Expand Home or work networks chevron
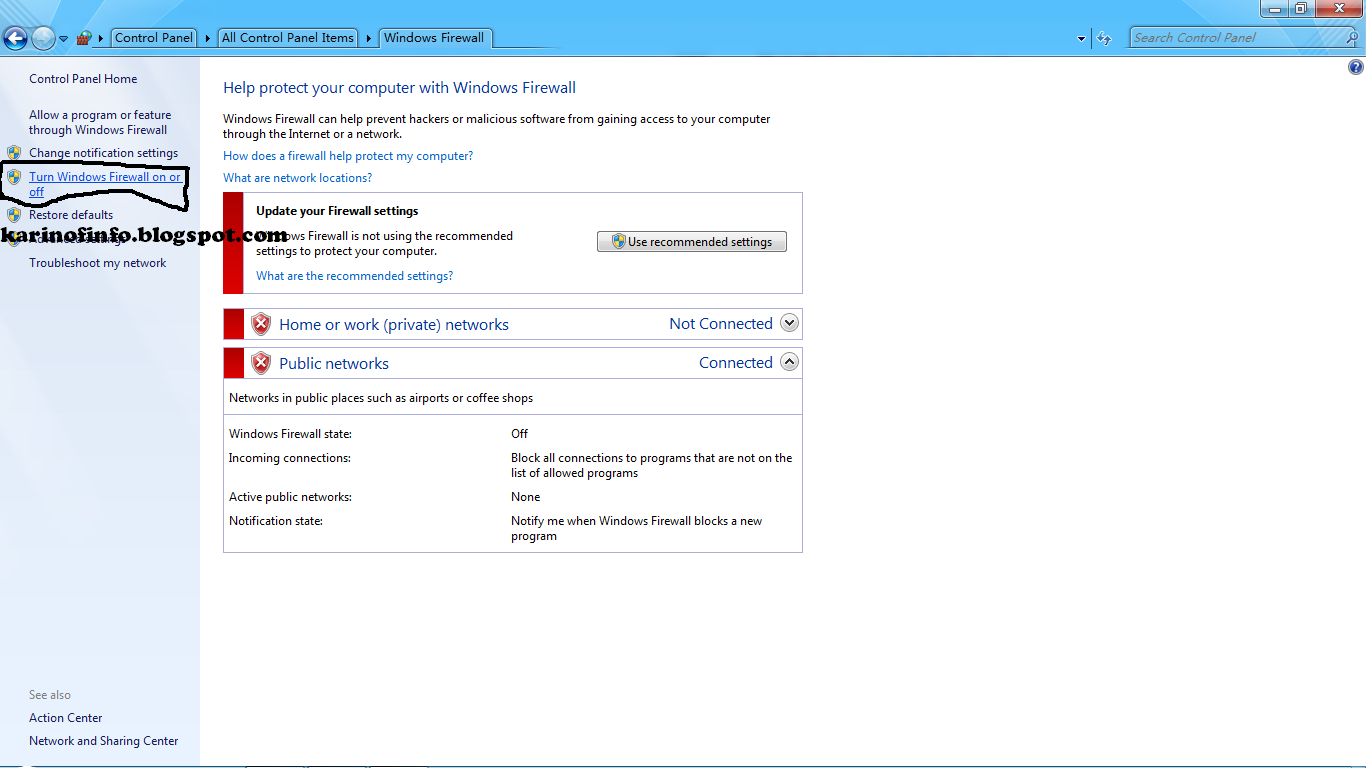This screenshot has height=768, width=1366. click(789, 323)
